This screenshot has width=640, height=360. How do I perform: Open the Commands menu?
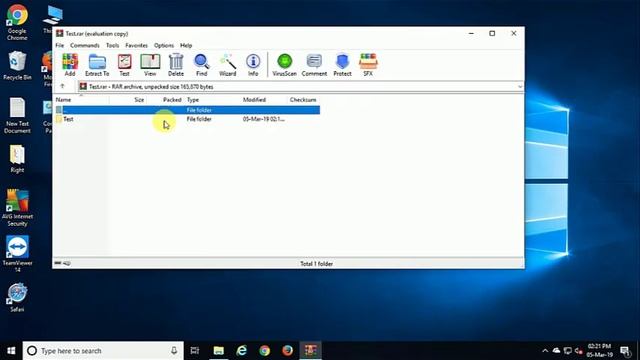coord(84,45)
